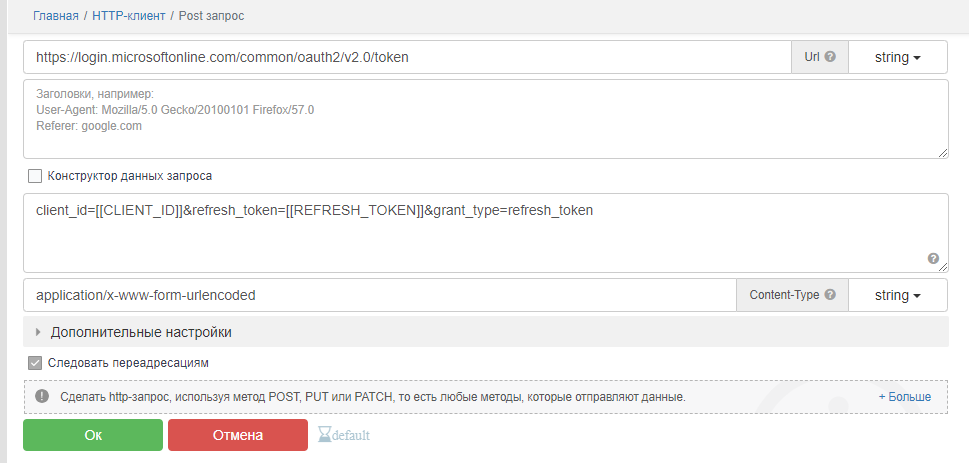969x463 pixels.
Task: Click the Post запрос breadcrumb item
Action: coord(211,17)
